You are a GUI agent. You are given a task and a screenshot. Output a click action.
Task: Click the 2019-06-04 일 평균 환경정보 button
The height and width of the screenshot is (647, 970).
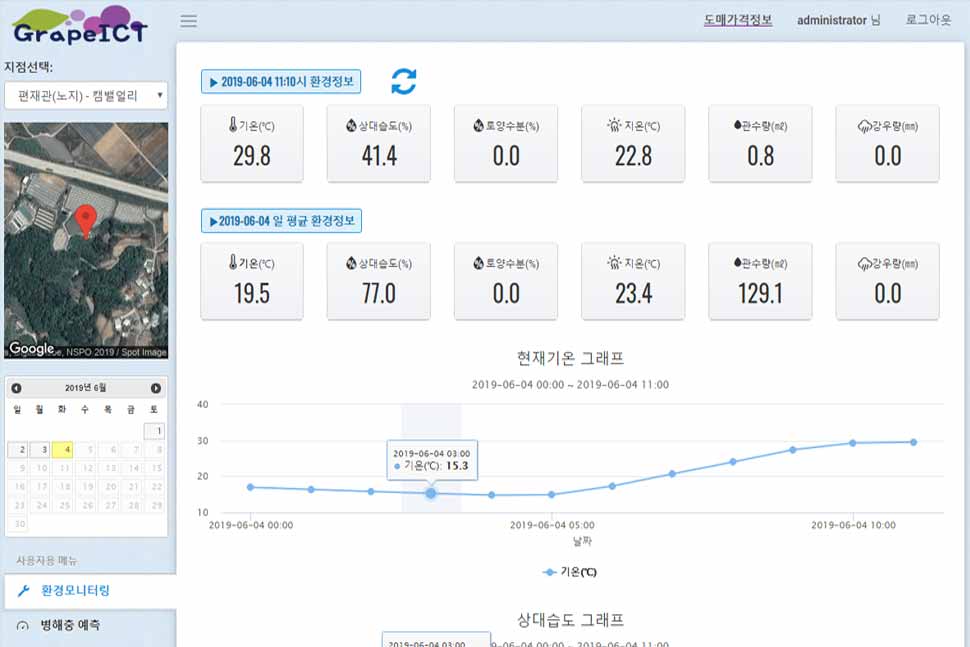tap(281, 221)
